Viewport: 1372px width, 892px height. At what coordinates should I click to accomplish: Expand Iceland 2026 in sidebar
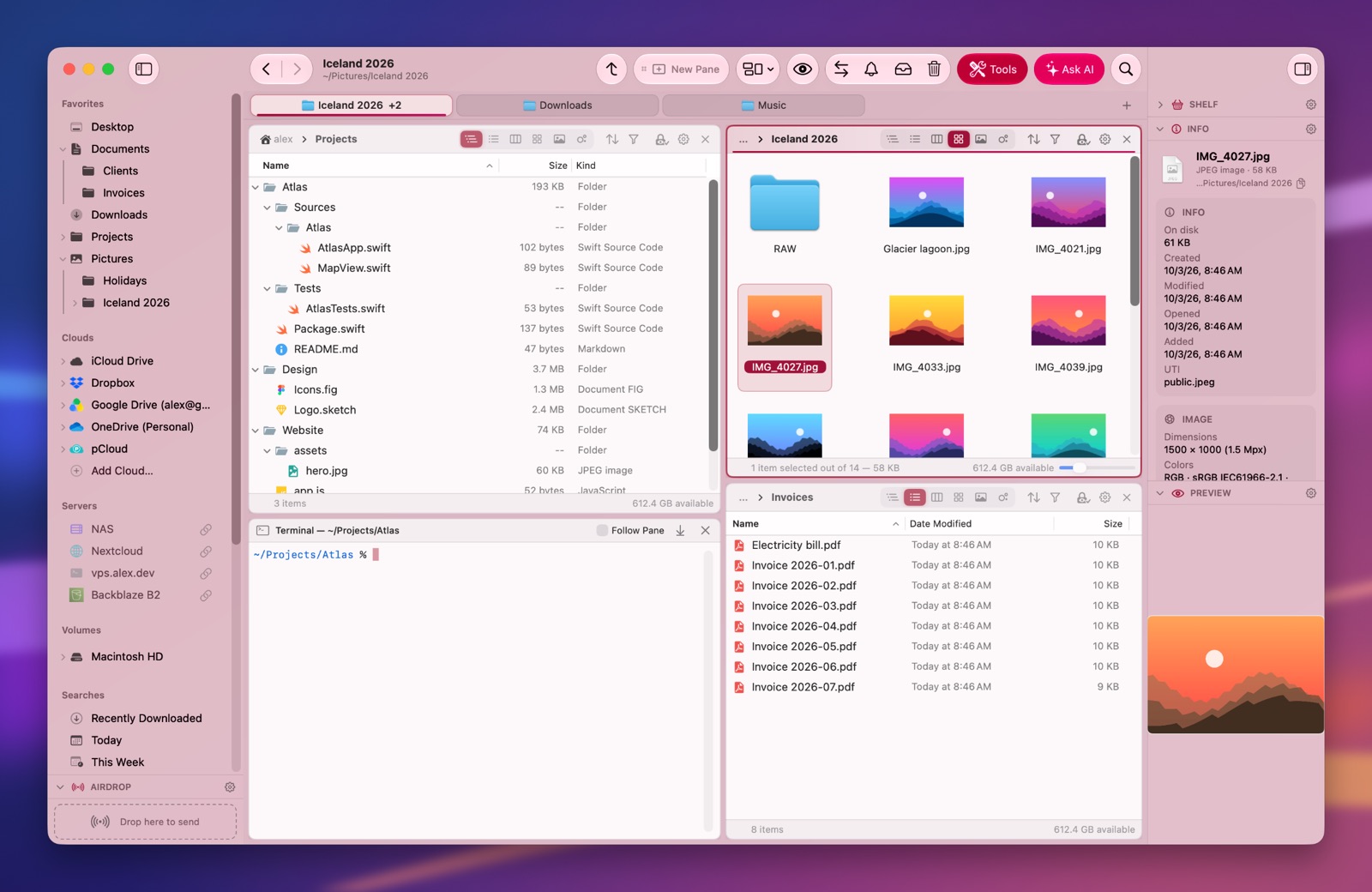(75, 303)
